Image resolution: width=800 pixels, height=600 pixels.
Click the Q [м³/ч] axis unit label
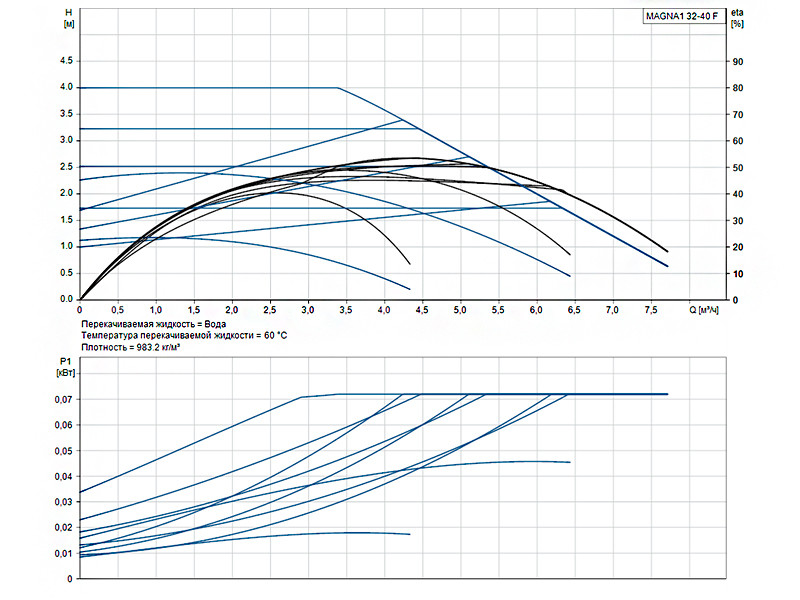pos(704,310)
